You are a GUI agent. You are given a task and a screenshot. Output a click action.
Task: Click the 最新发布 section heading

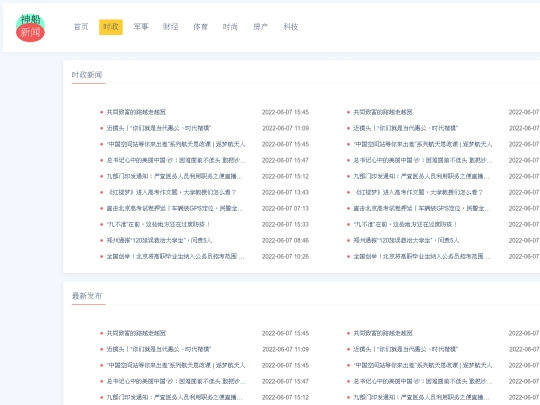coord(87,296)
